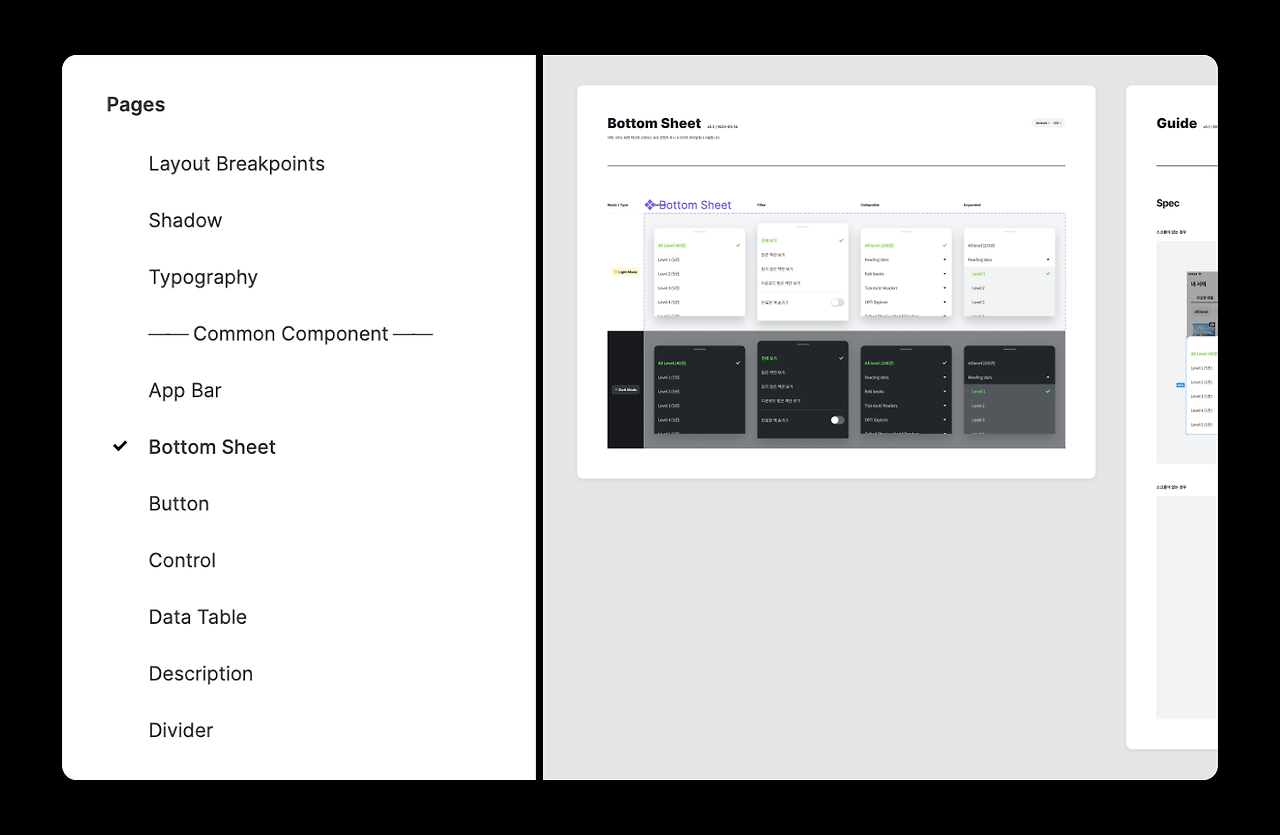
Task: Click the check on dark Collapsible All level row
Action: pos(944,363)
